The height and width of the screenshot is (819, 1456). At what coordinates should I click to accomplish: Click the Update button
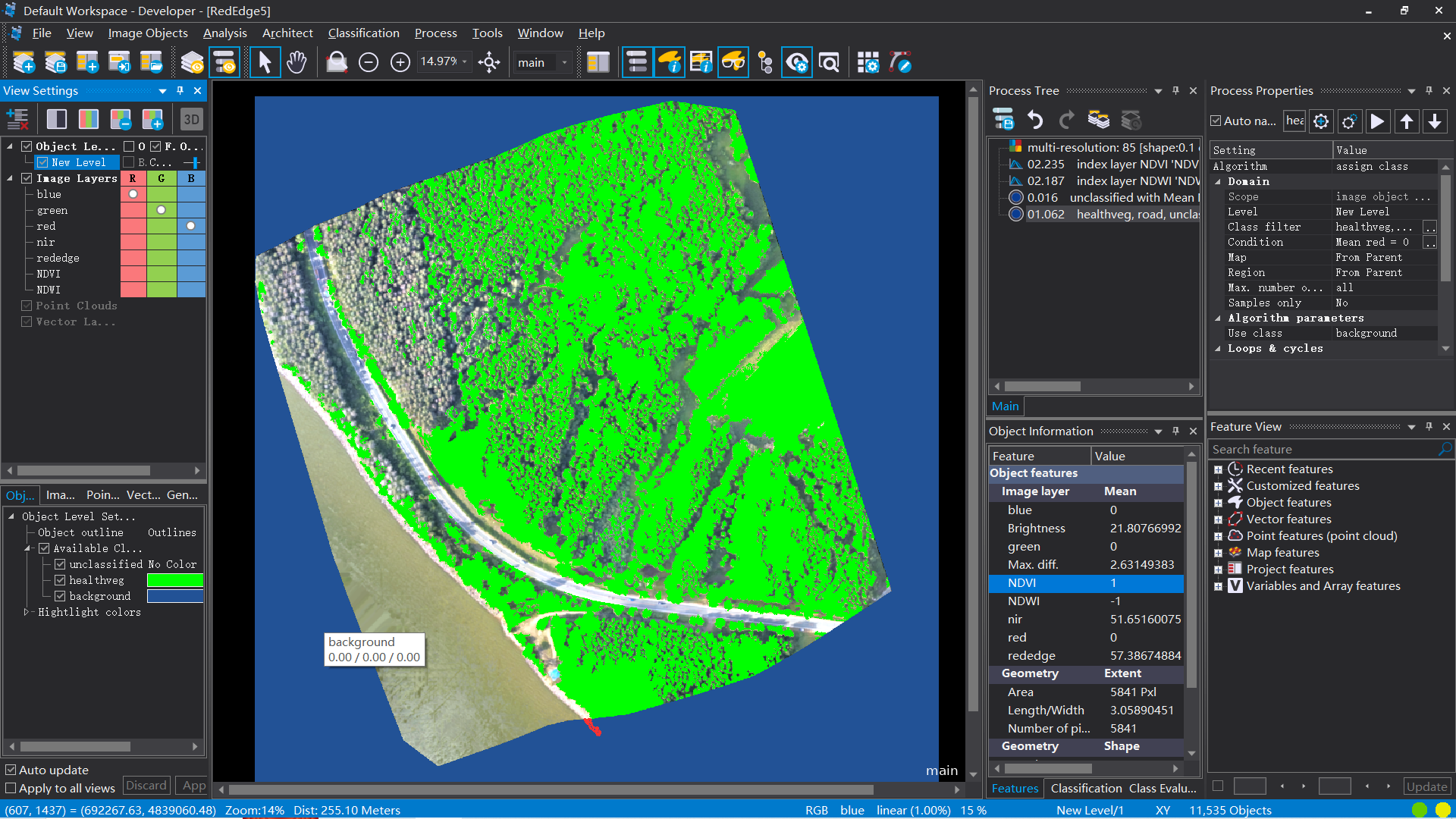click(1426, 787)
